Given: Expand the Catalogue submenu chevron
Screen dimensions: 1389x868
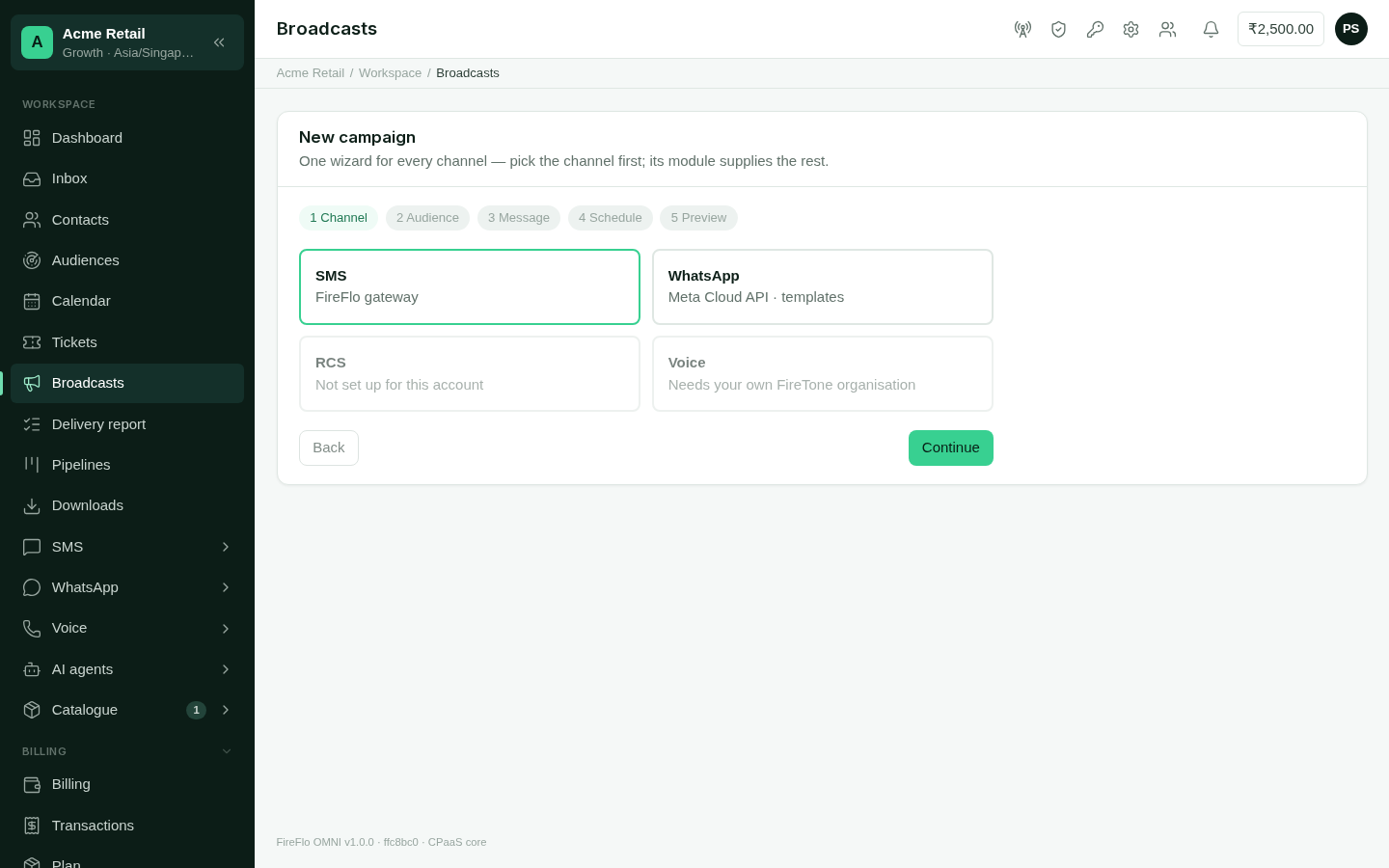Looking at the screenshot, I should (x=226, y=710).
